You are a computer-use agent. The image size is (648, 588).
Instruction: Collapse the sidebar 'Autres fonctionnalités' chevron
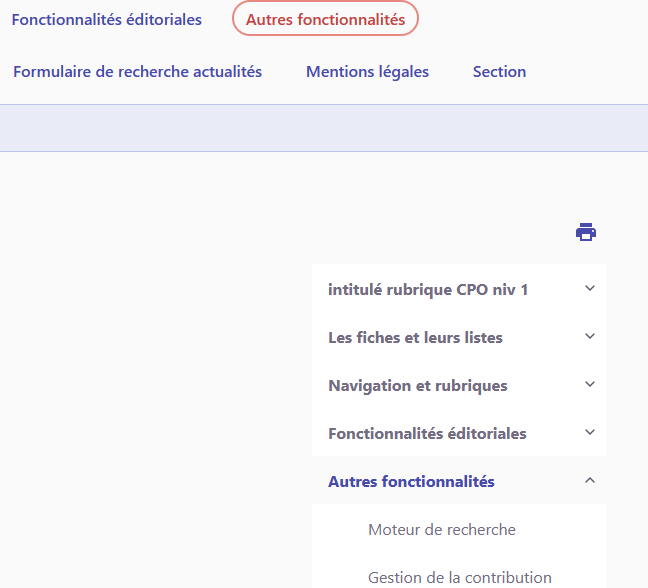click(590, 480)
